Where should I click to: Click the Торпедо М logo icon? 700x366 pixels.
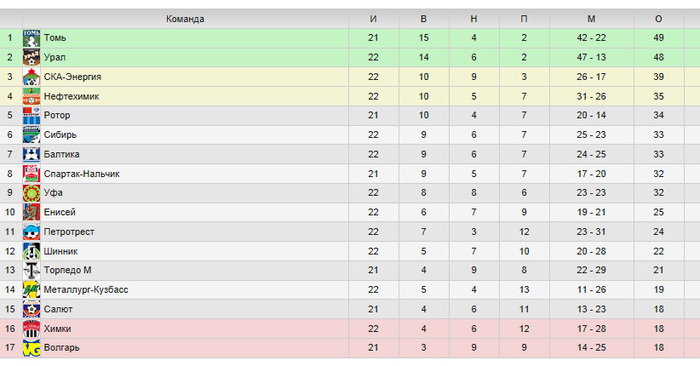[x=31, y=270]
